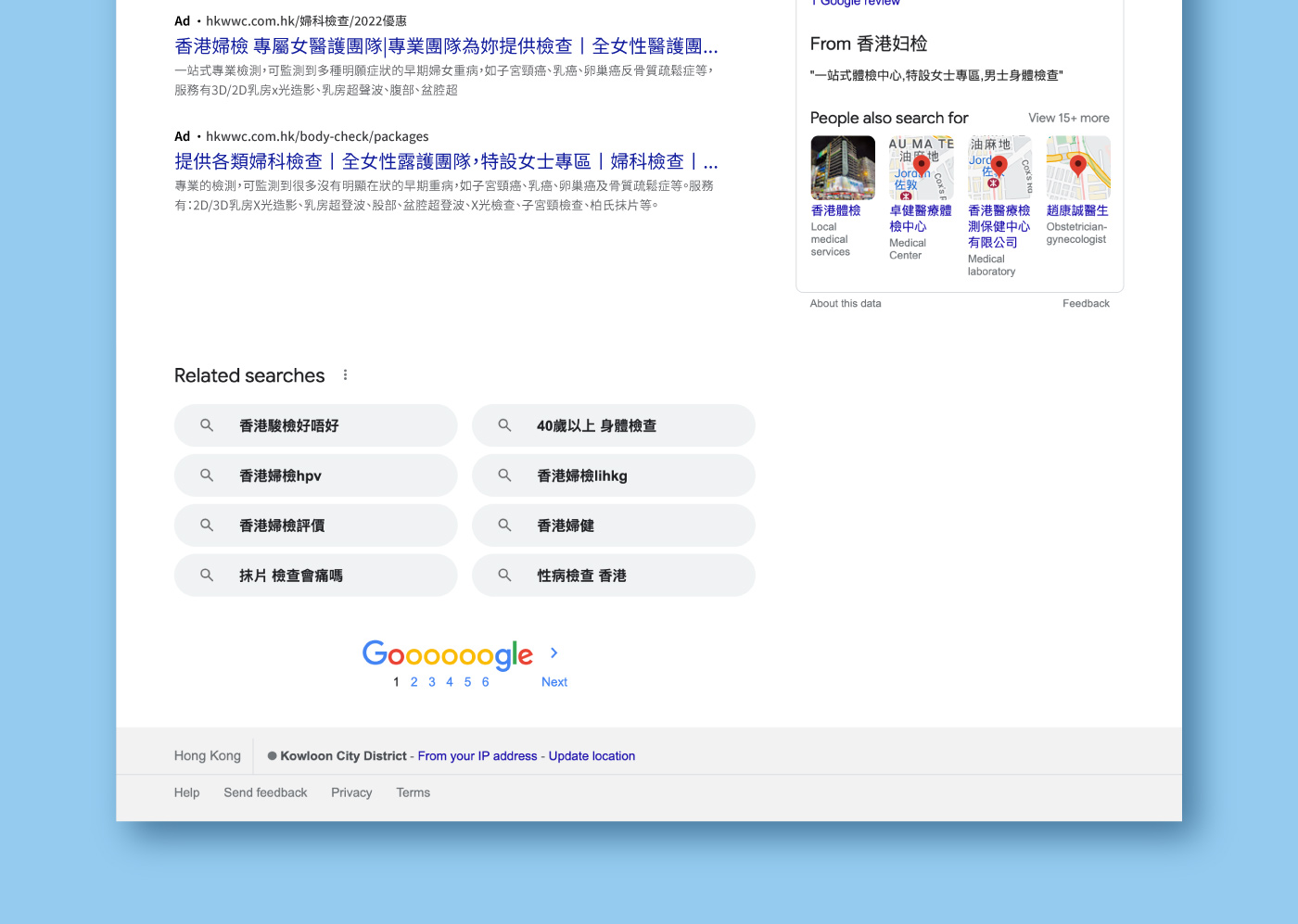Open Send feedback in the footer

pos(265,792)
